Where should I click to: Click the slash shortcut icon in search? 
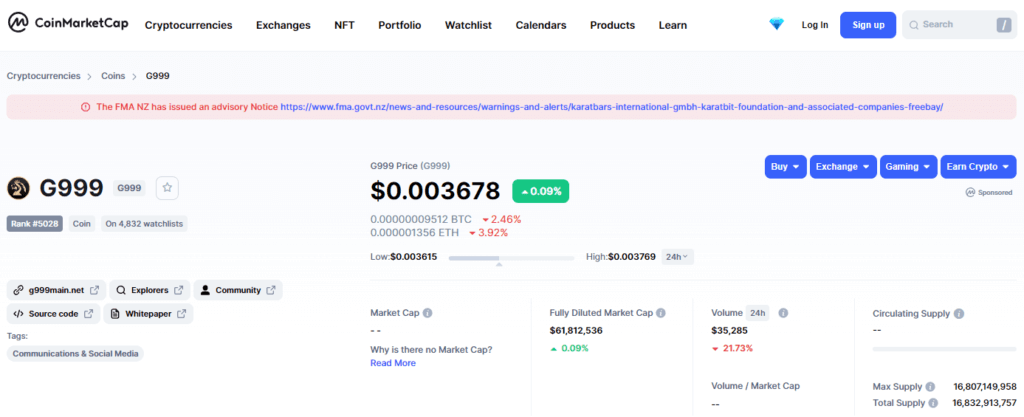coord(1004,25)
